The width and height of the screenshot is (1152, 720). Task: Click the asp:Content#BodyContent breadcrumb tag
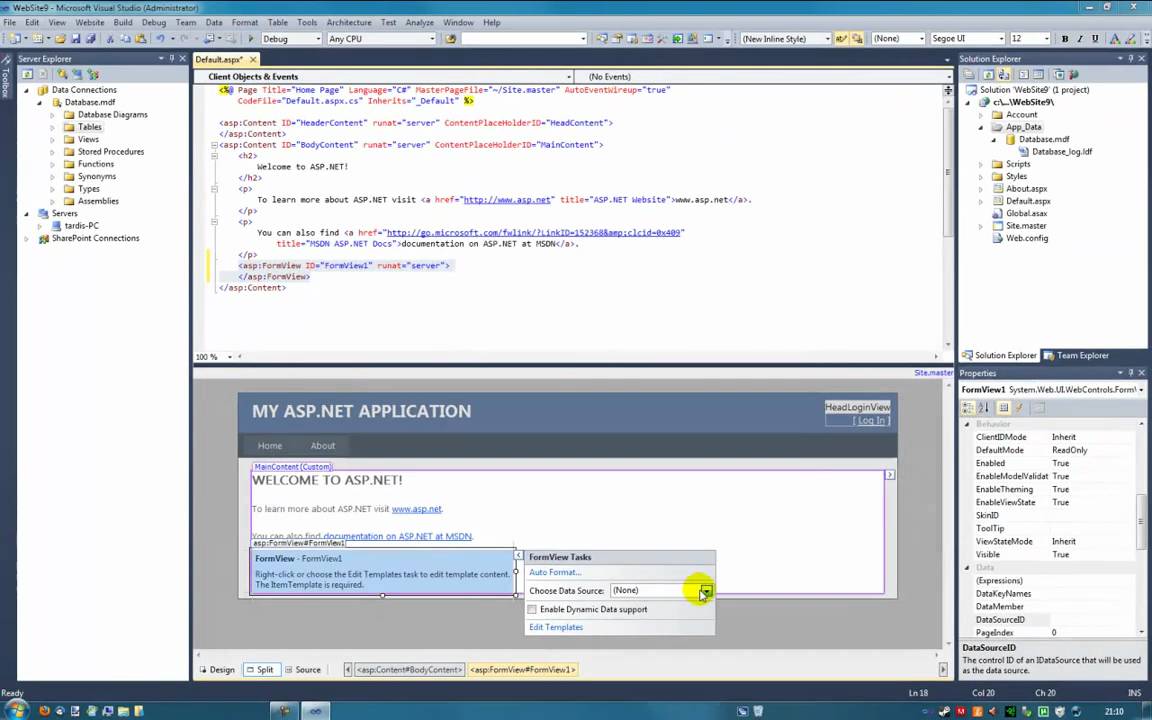point(408,670)
